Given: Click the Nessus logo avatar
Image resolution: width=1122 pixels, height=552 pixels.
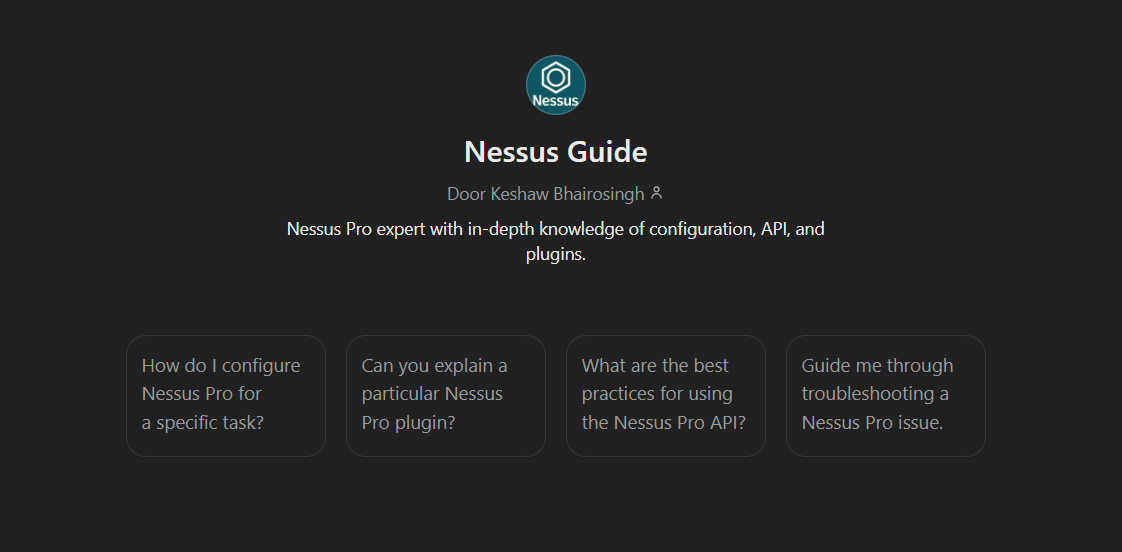Looking at the screenshot, I should (x=556, y=85).
